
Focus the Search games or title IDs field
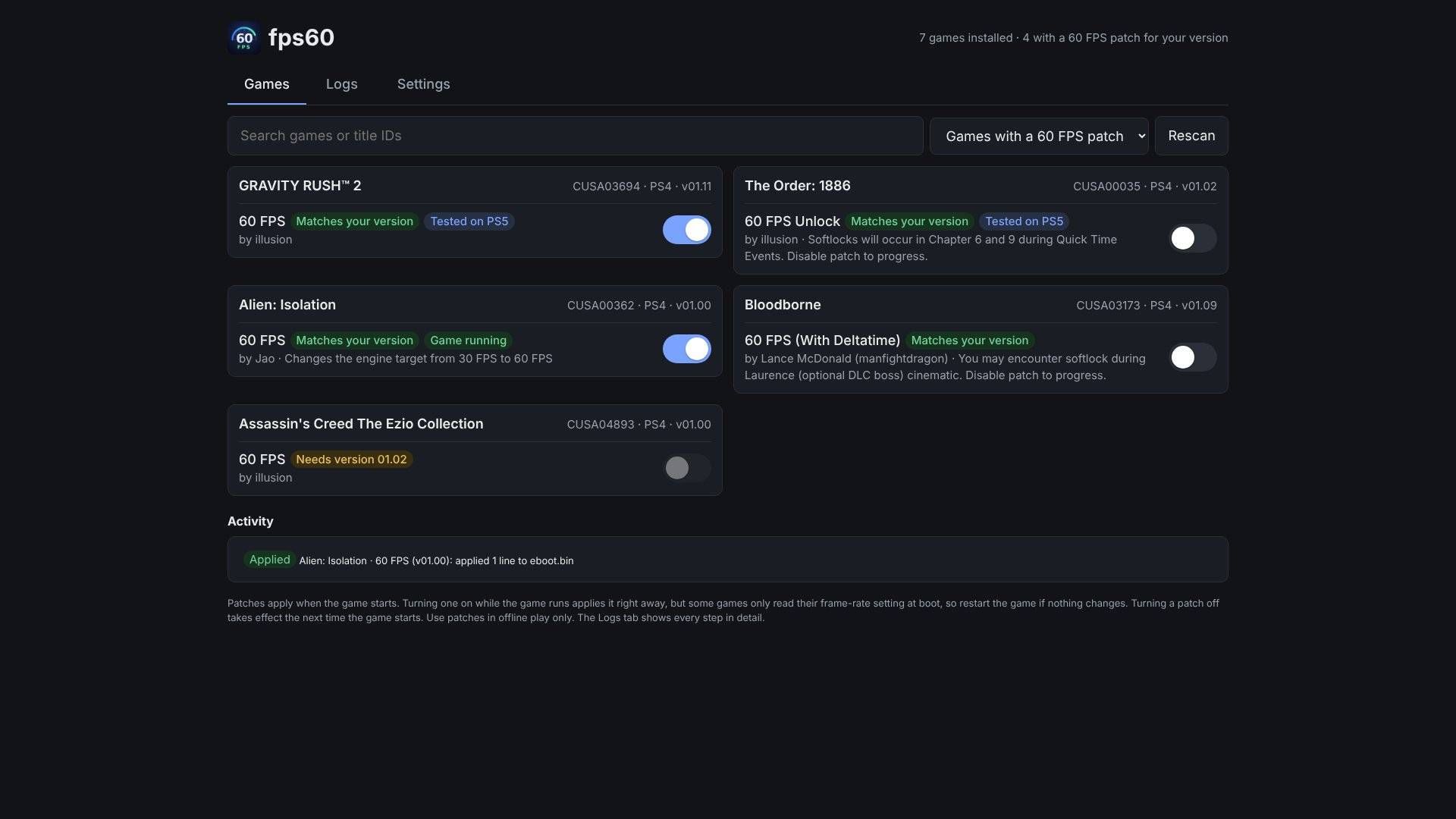tap(575, 136)
